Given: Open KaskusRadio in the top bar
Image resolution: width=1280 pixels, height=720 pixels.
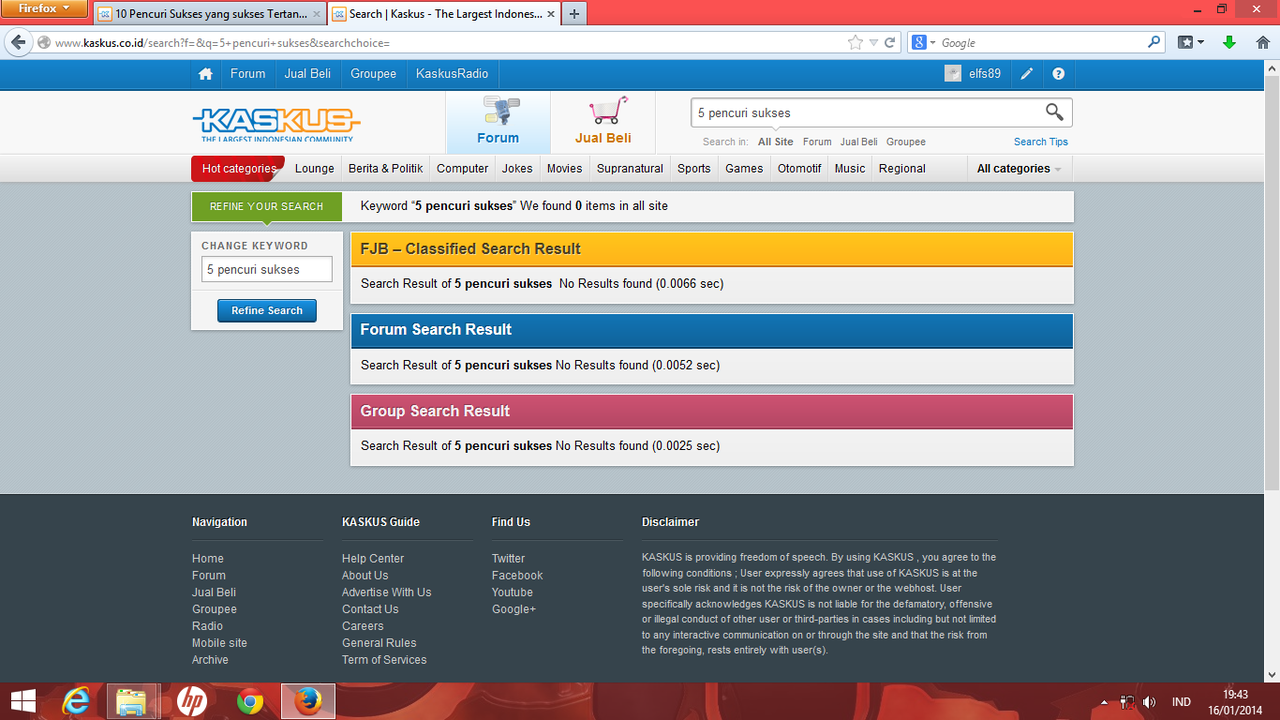Looking at the screenshot, I should pos(452,74).
